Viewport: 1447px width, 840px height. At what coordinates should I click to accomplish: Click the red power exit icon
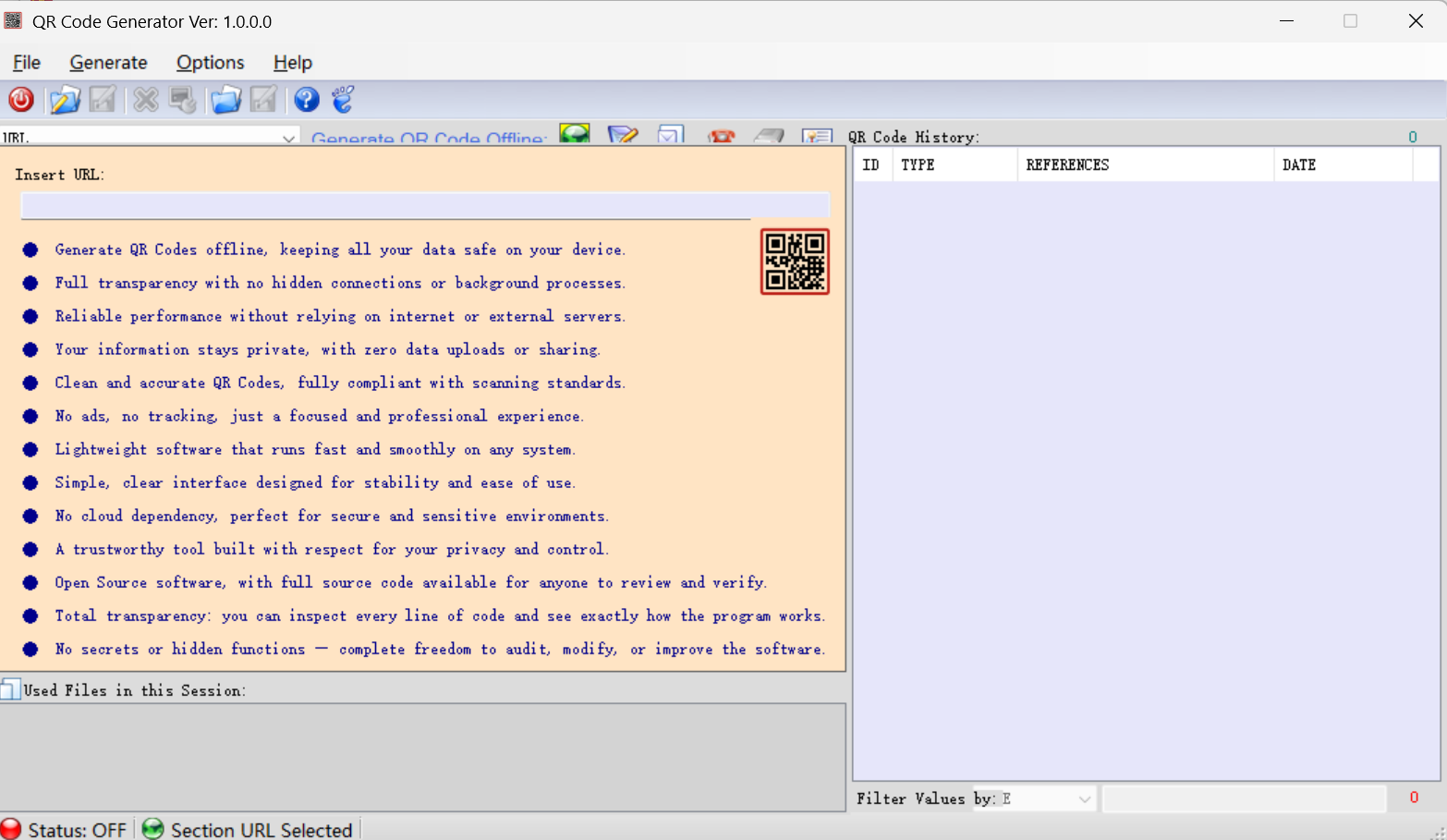(20, 100)
